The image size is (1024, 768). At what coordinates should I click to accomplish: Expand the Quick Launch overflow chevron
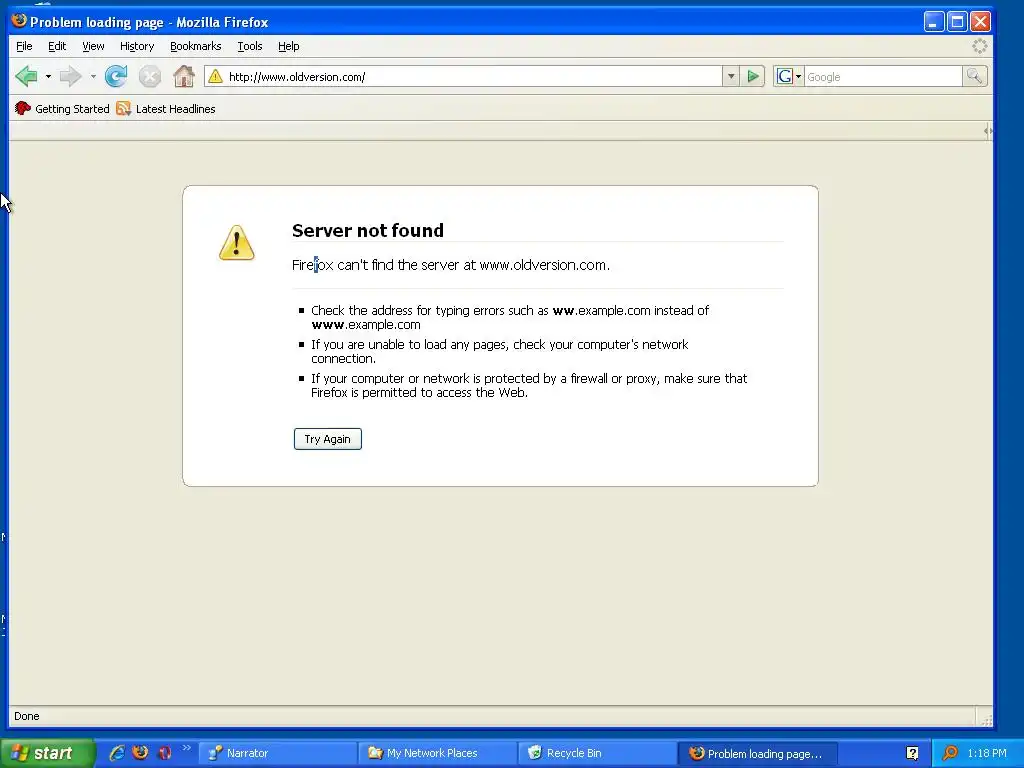(x=187, y=748)
